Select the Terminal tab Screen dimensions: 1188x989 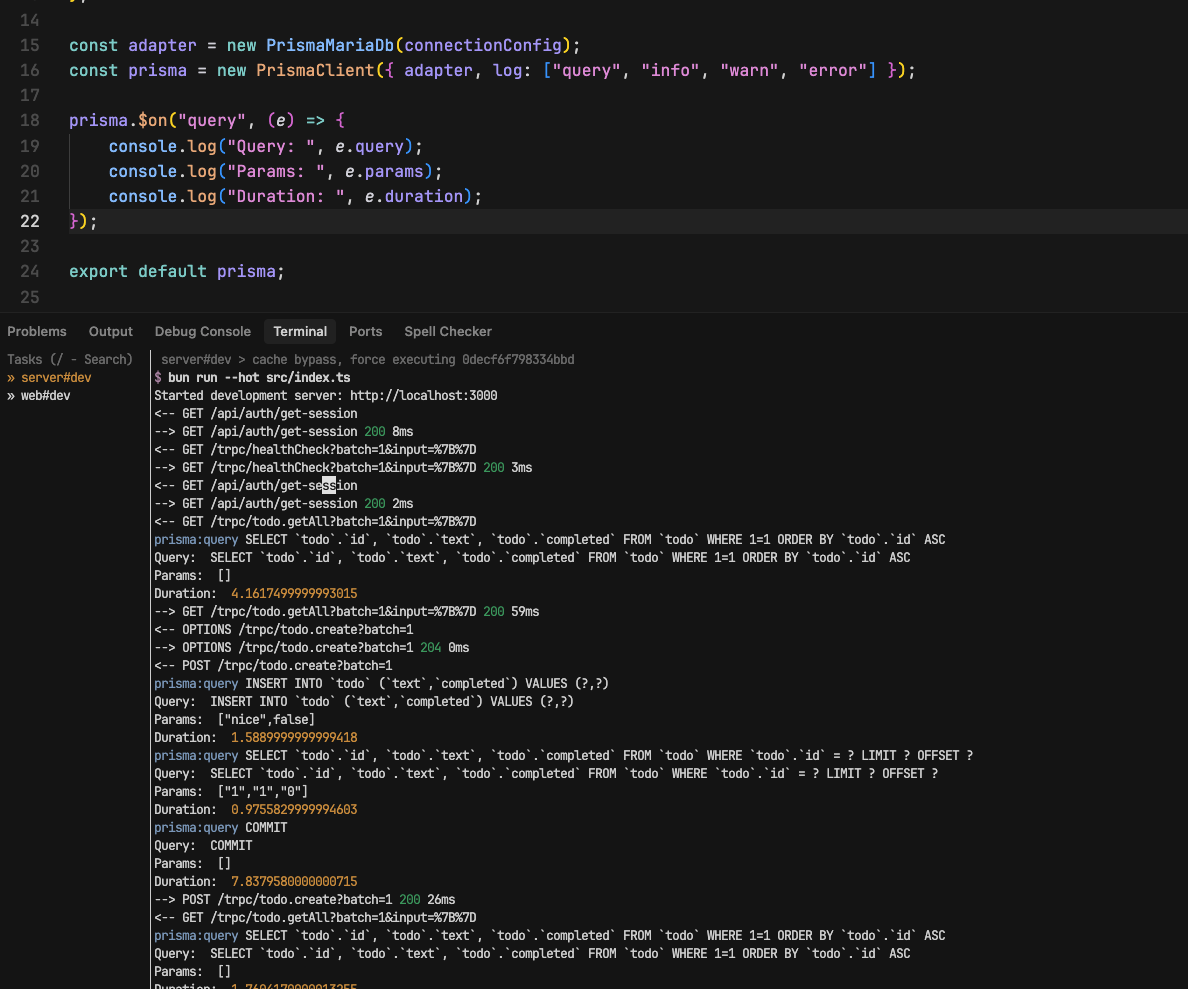click(x=300, y=331)
